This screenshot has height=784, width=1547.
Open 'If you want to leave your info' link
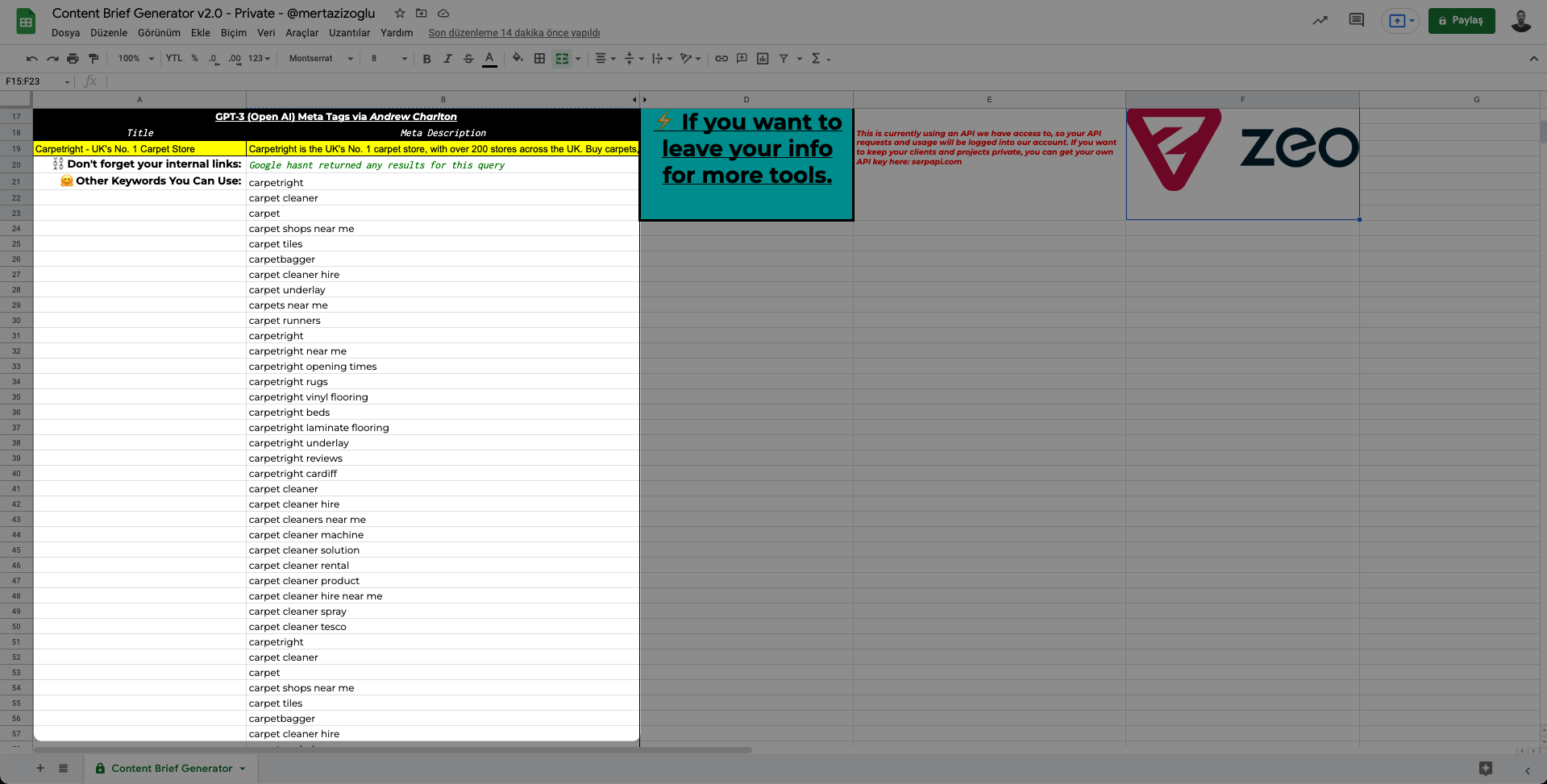(x=747, y=148)
